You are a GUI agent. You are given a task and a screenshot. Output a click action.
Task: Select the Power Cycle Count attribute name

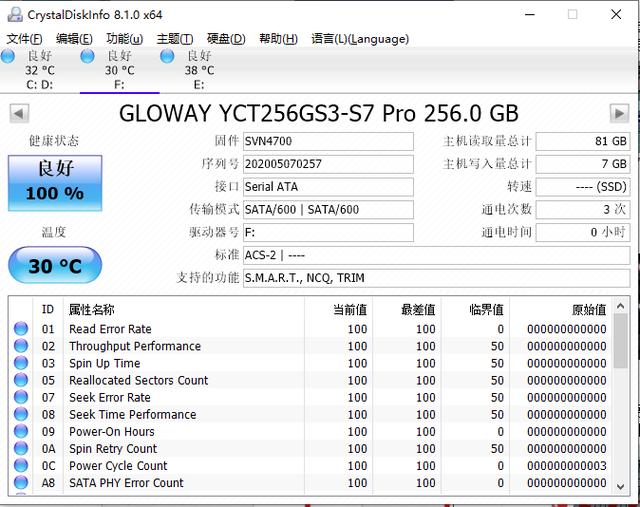pyautogui.click(x=118, y=466)
